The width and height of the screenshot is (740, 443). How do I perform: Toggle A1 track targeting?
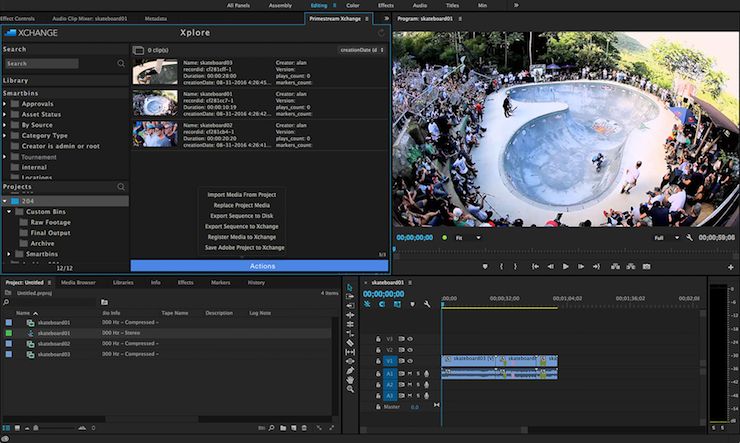point(389,373)
